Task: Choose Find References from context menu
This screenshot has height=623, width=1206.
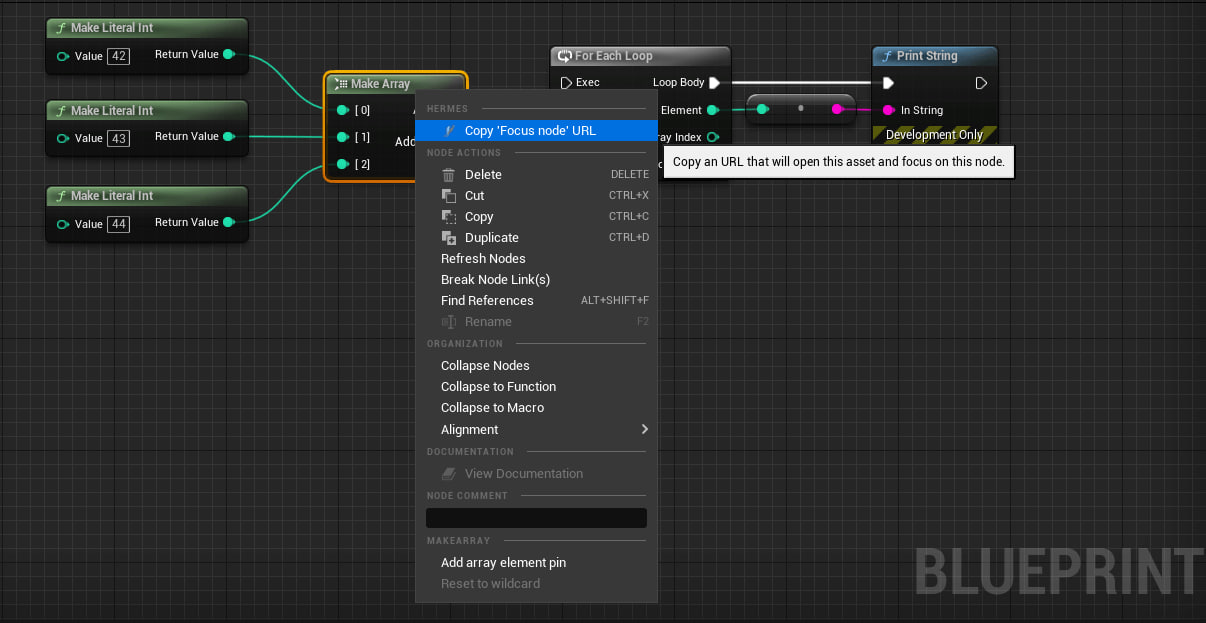Action: click(x=487, y=301)
